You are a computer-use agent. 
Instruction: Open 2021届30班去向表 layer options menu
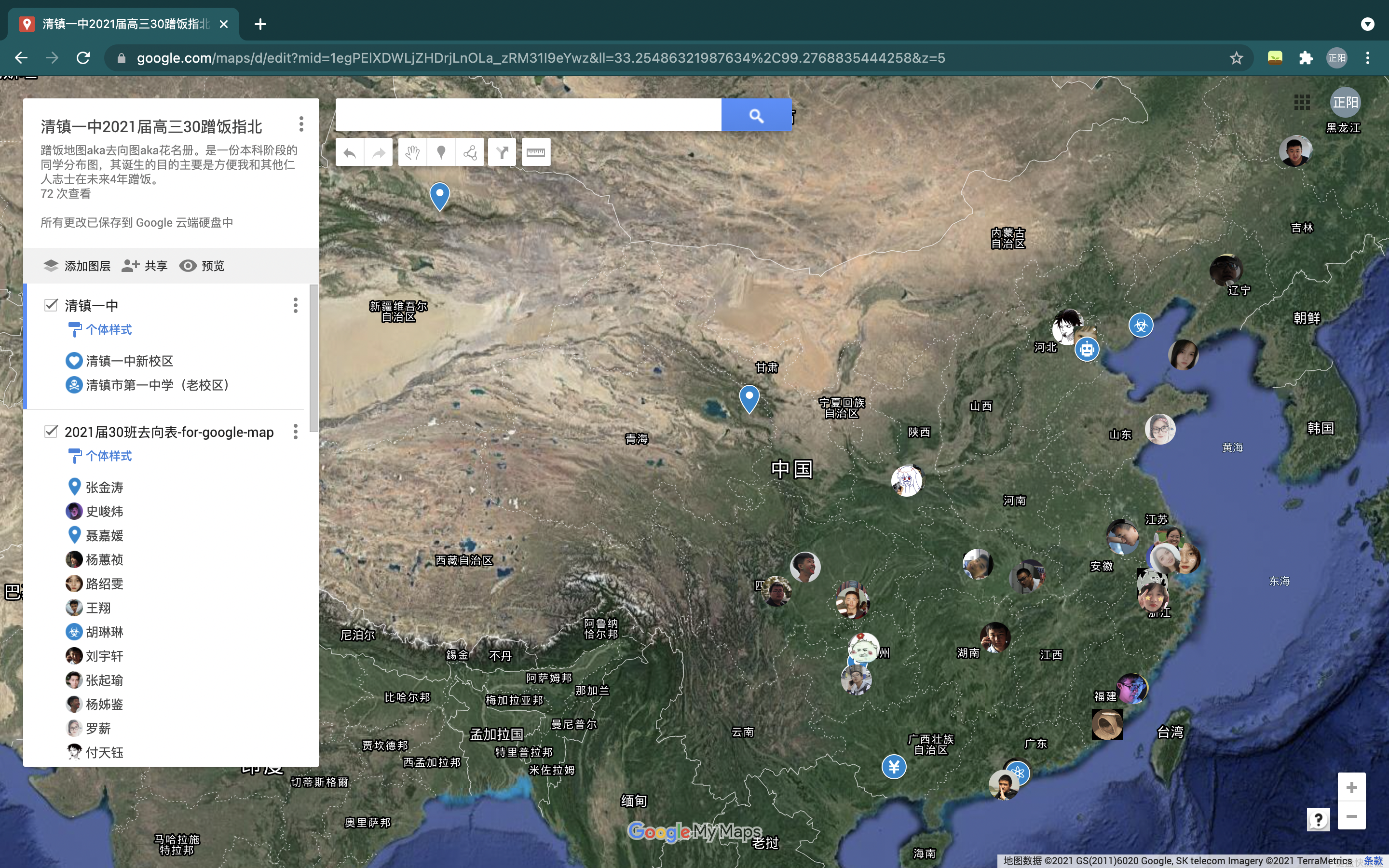[296, 431]
